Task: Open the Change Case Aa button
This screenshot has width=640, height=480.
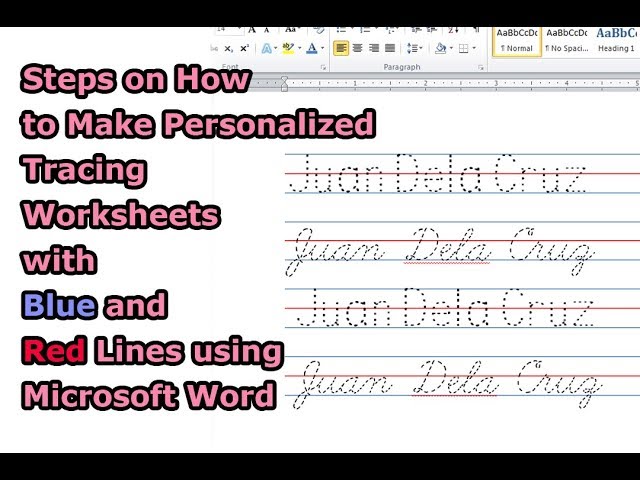Action: 291,30
